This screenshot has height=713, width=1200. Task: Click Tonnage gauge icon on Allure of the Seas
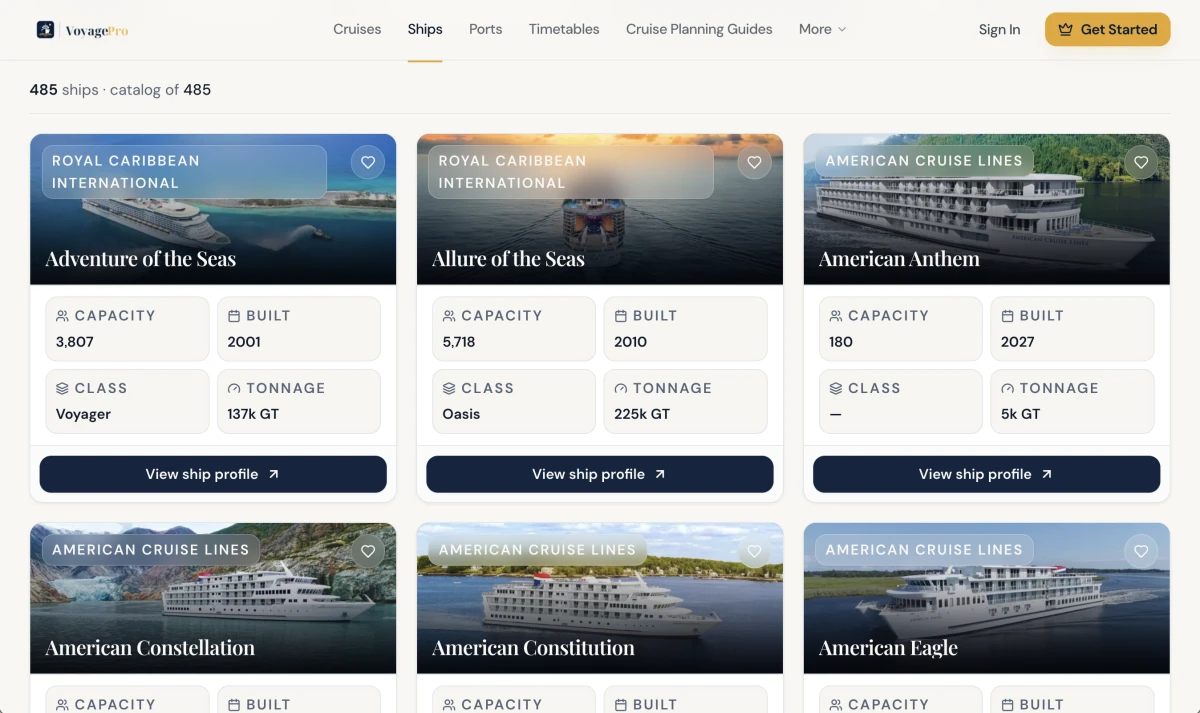[x=621, y=388]
